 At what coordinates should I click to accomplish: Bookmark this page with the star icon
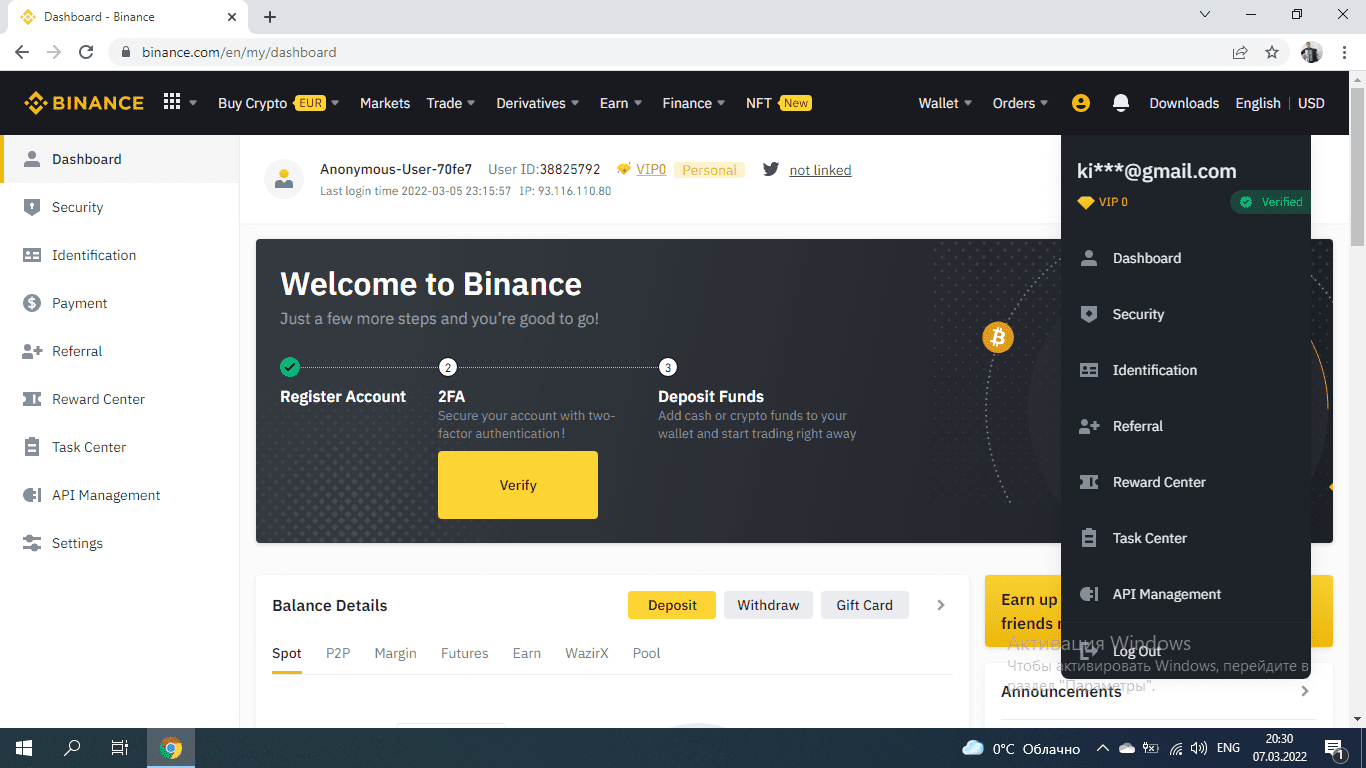tap(1272, 52)
